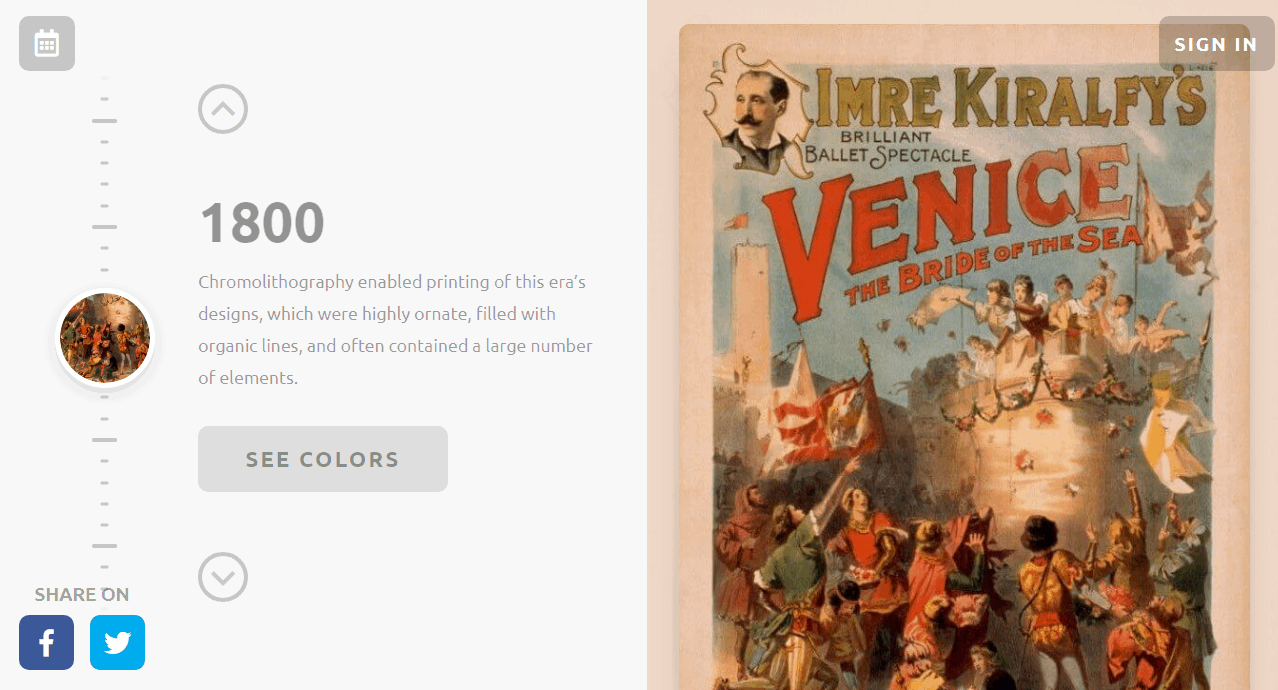Click the Chromolithography description paragraph
Screen dimensions: 1278x690
click(396, 330)
